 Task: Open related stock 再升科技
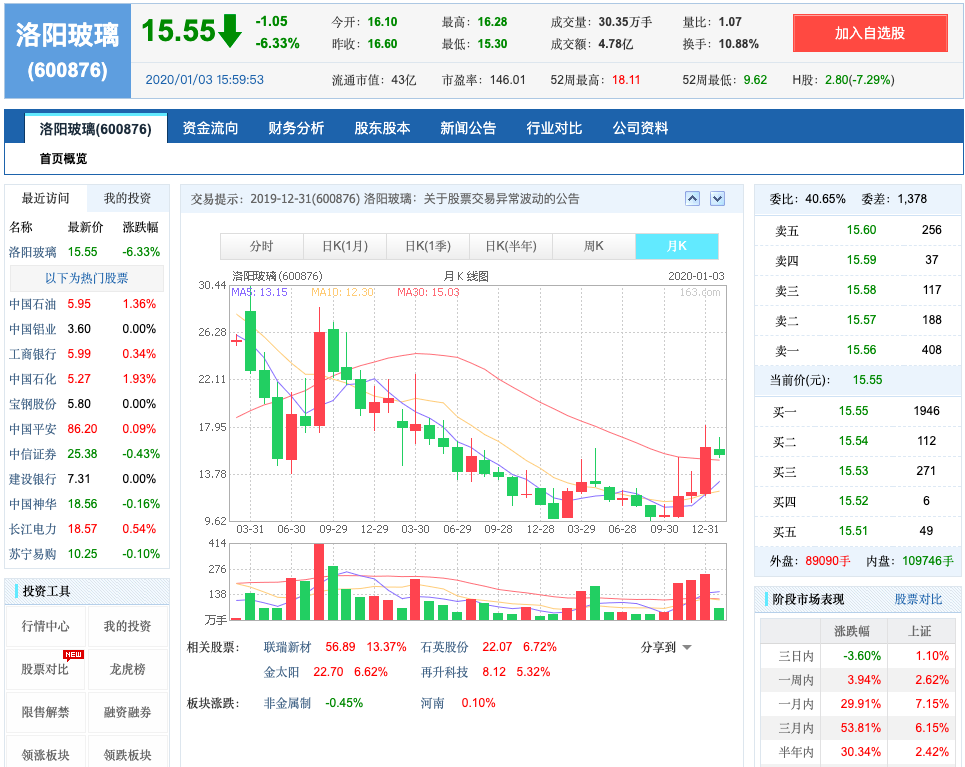pyautogui.click(x=444, y=672)
